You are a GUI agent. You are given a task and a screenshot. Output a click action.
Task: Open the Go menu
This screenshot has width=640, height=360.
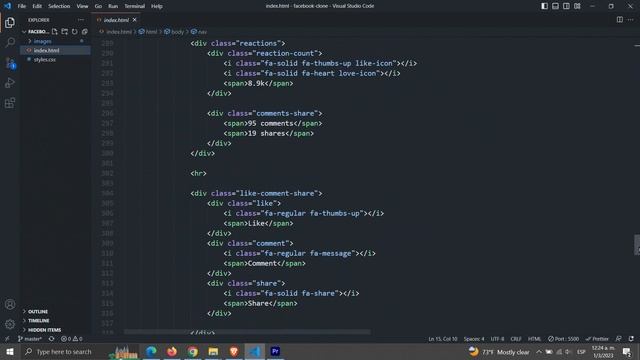[x=98, y=6]
